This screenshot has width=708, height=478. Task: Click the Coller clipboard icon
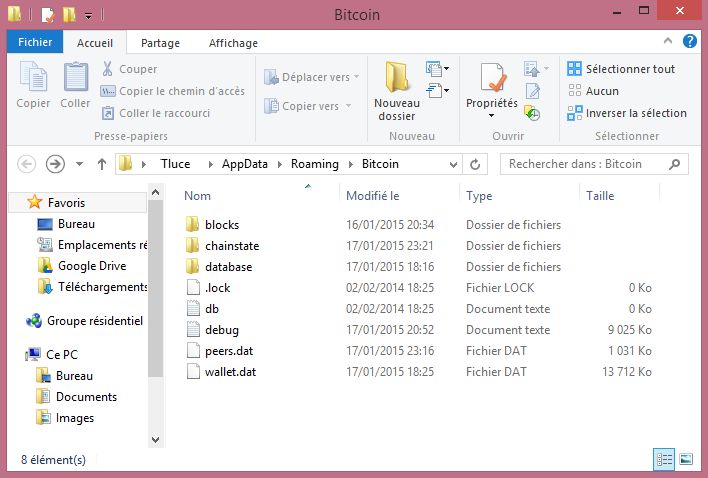(x=75, y=78)
